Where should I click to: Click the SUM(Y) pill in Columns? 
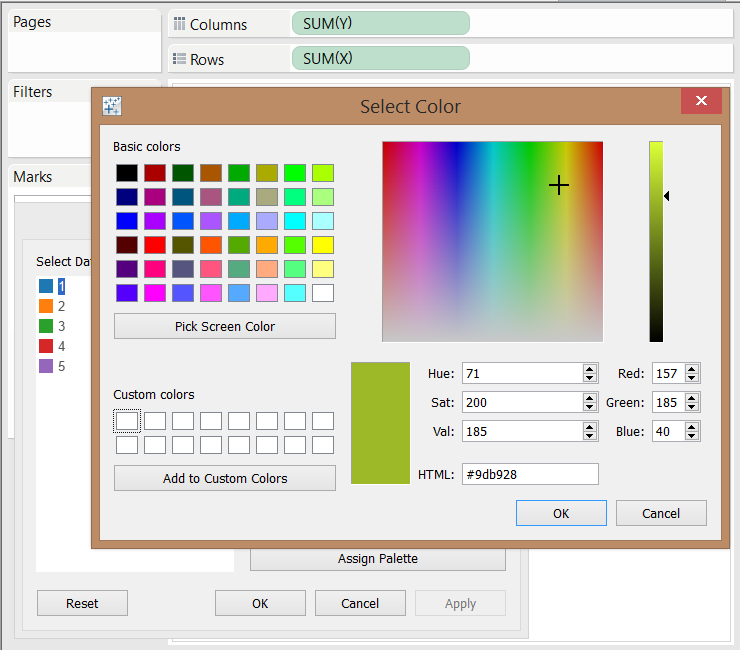[x=380, y=24]
